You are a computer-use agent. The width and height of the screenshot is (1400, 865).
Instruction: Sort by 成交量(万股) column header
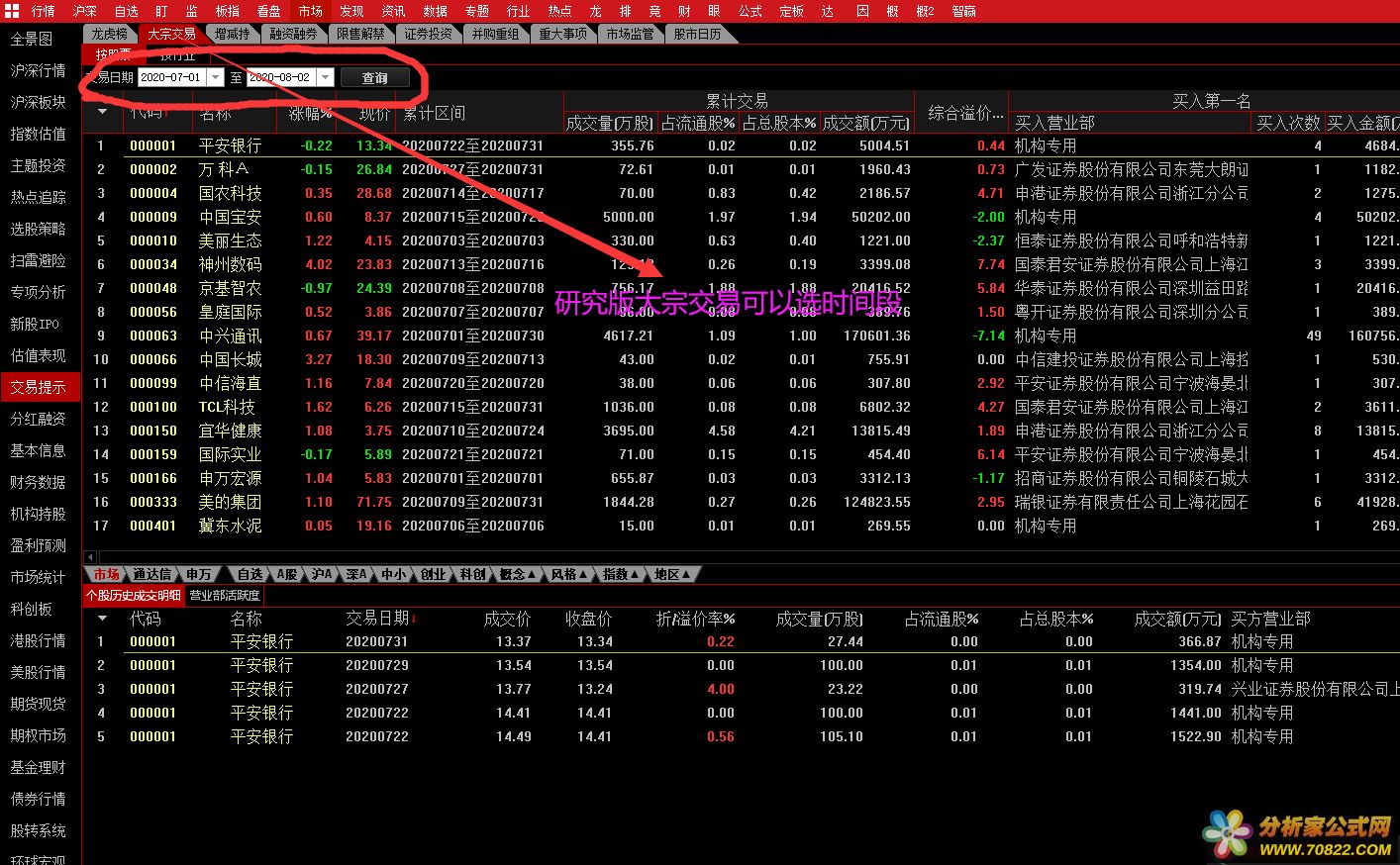tap(610, 123)
